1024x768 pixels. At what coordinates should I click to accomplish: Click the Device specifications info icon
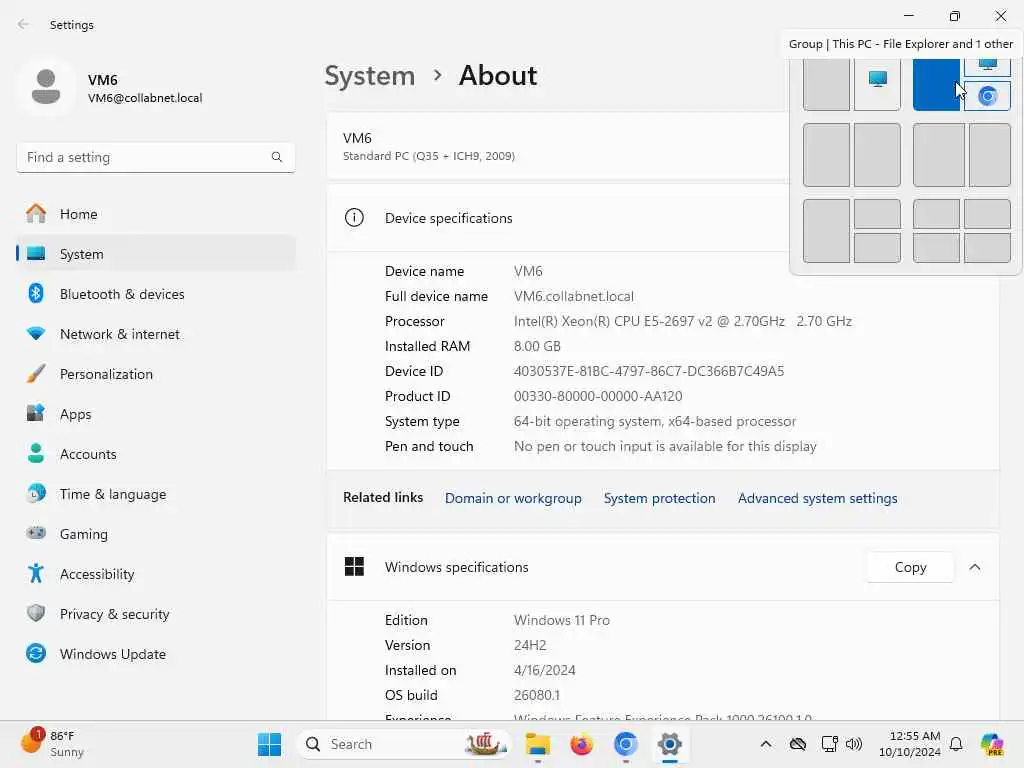coord(354,218)
